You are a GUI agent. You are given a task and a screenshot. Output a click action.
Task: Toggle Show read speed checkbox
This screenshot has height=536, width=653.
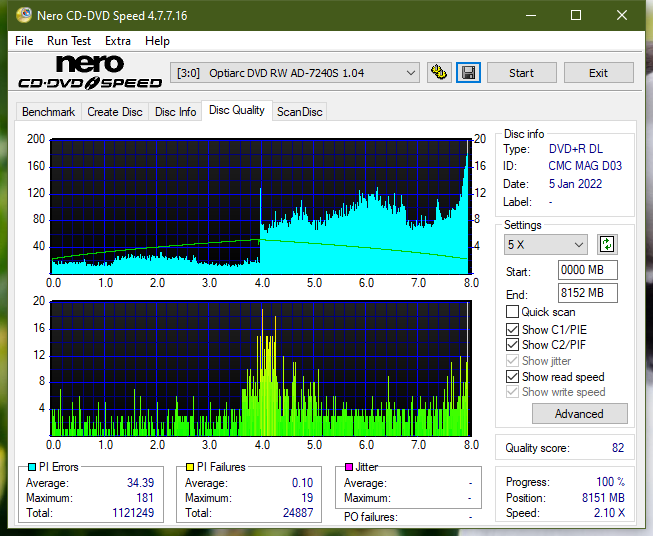(512, 376)
